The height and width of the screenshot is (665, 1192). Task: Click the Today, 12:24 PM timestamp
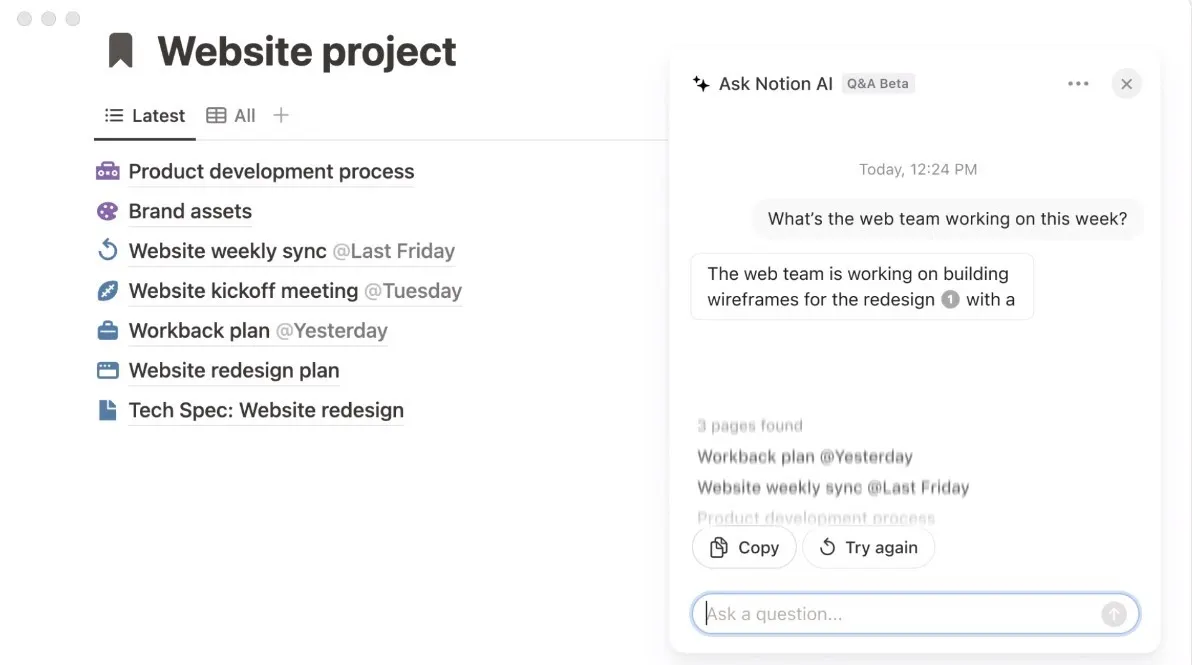918,169
